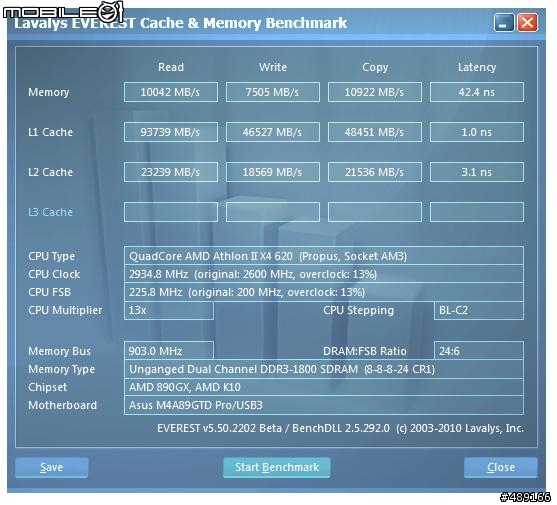The height and width of the screenshot is (505, 557).
Task: Select L2 Cache Copy value 21536 MB/s
Action: pyautogui.click(x=375, y=172)
